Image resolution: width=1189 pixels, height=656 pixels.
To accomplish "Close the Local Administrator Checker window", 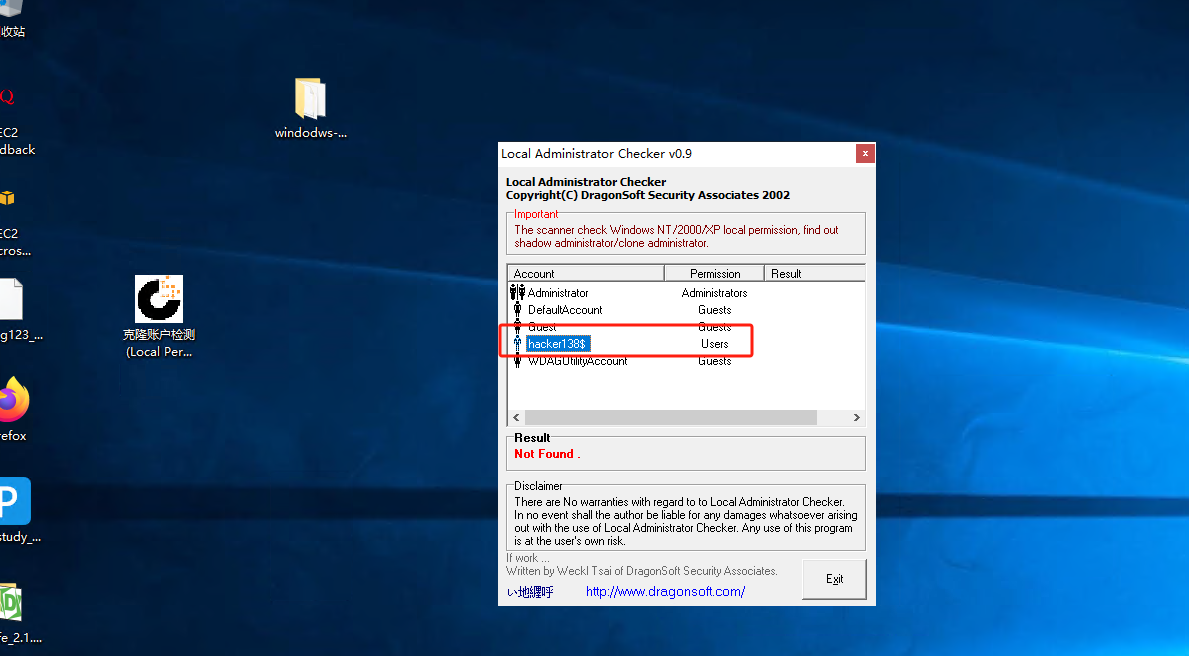I will click(864, 153).
